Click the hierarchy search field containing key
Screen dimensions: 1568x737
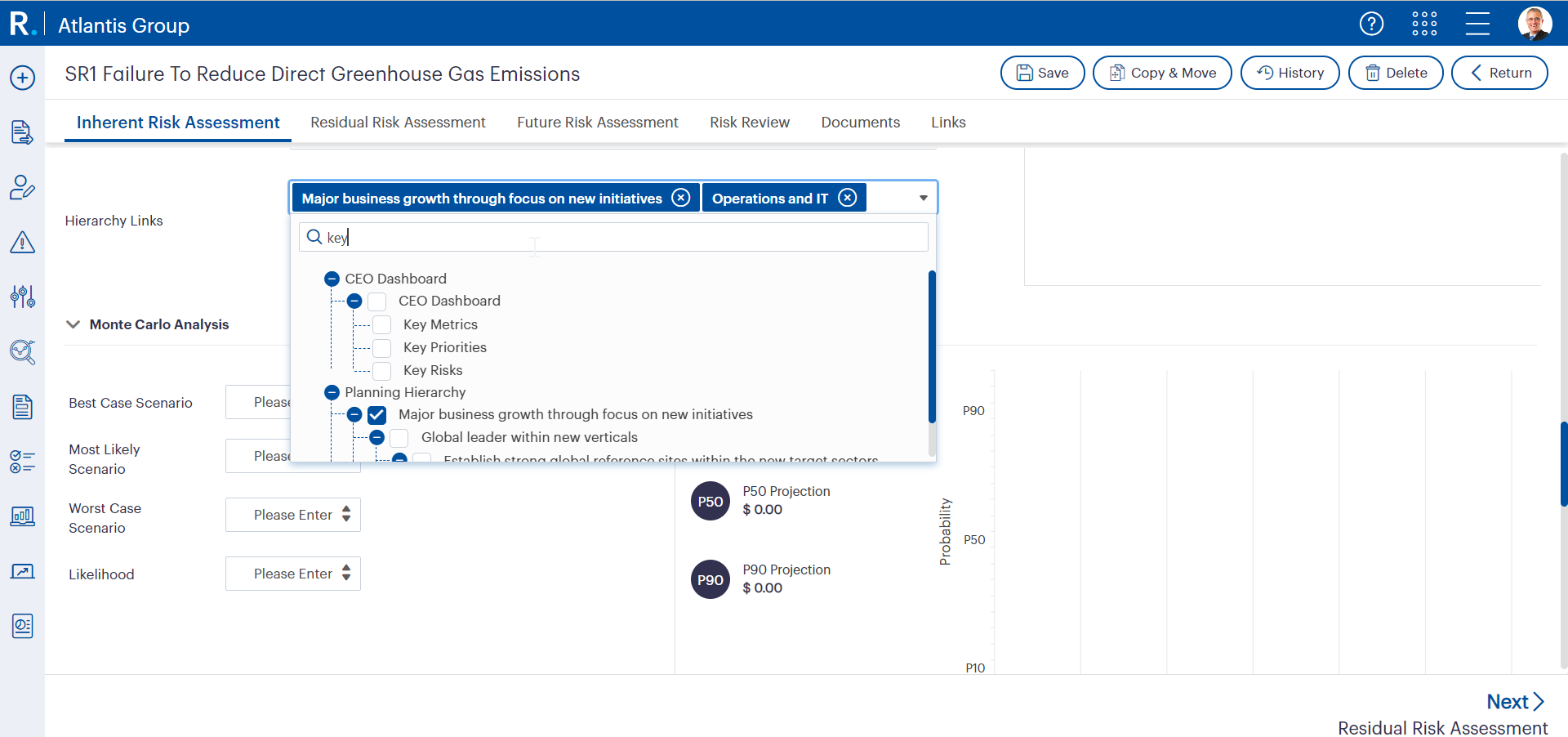click(x=613, y=237)
